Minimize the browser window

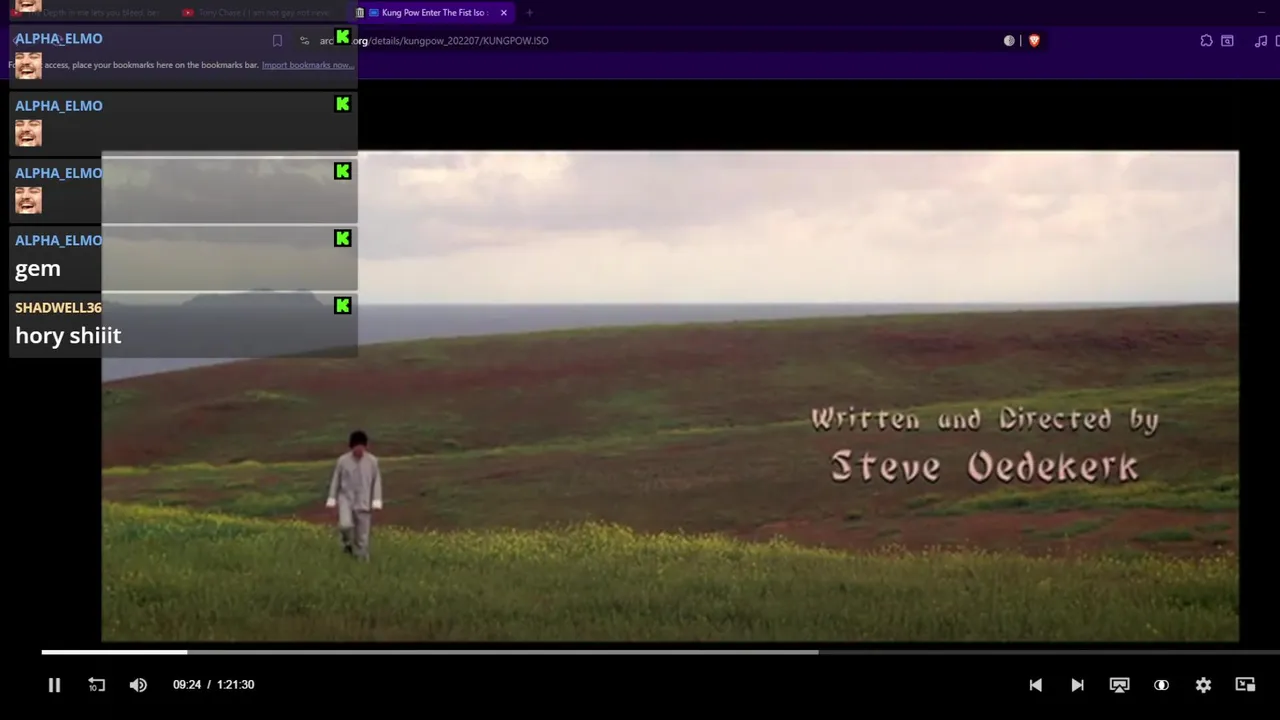tap(1260, 12)
